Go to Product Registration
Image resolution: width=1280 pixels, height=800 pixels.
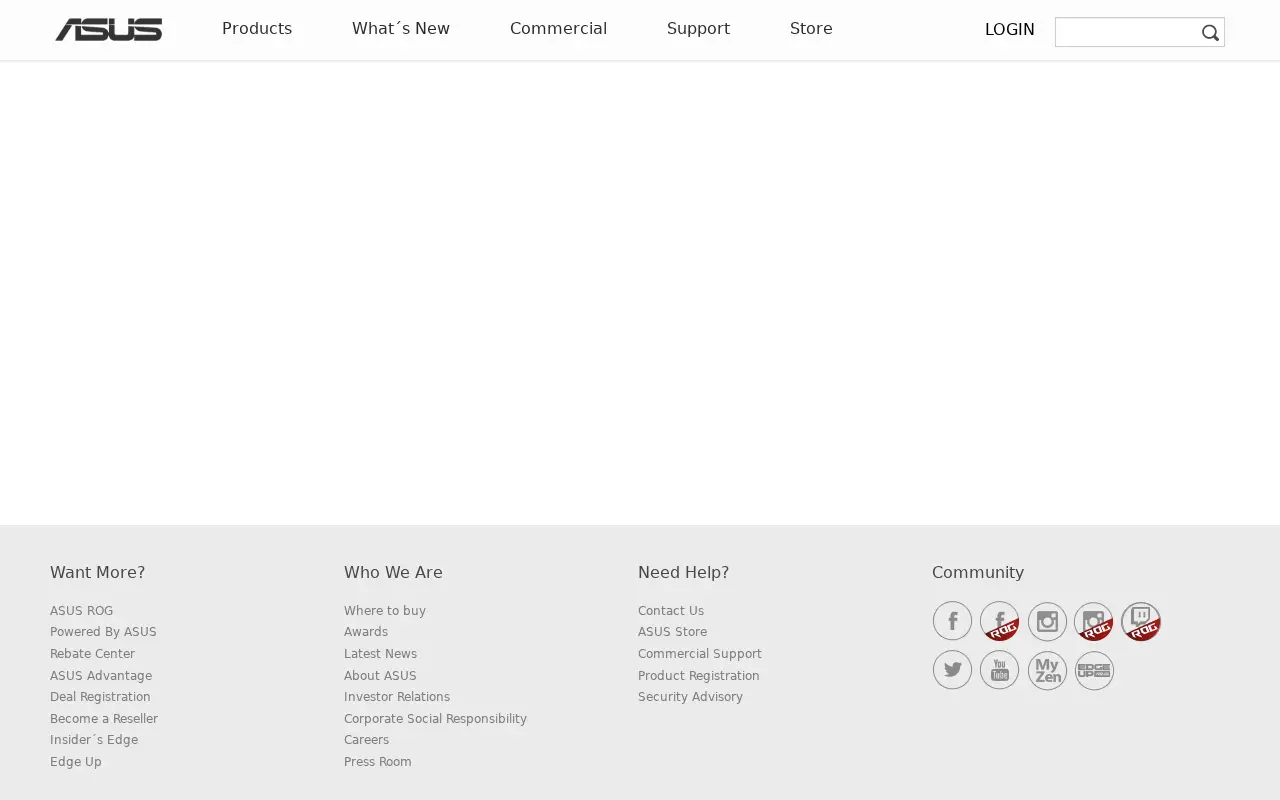(x=699, y=676)
